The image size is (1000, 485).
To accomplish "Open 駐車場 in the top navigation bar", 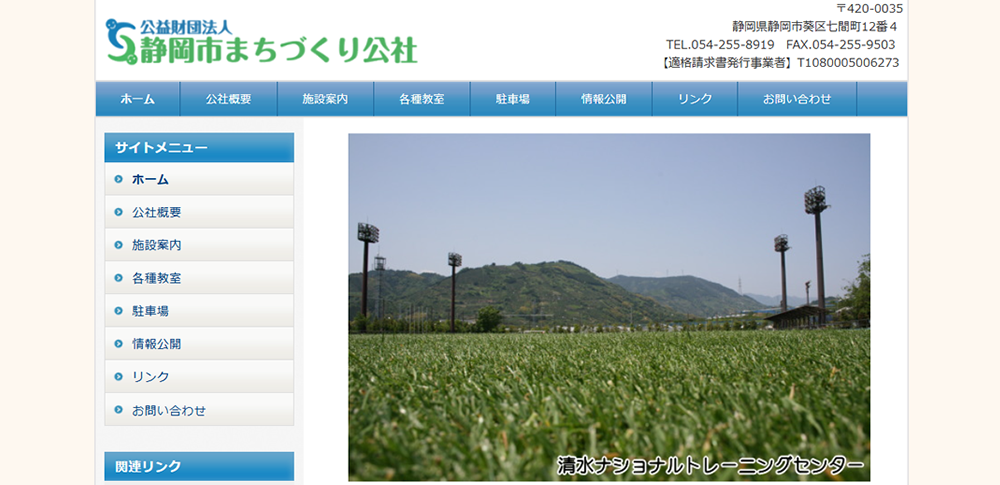I will 513,99.
